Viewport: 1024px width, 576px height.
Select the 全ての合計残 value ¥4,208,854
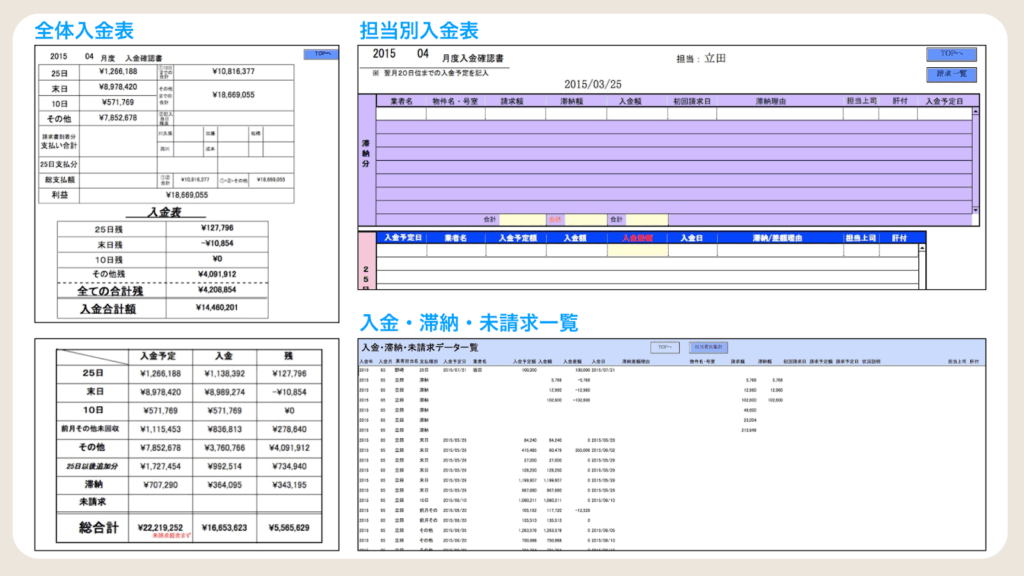coord(218,290)
